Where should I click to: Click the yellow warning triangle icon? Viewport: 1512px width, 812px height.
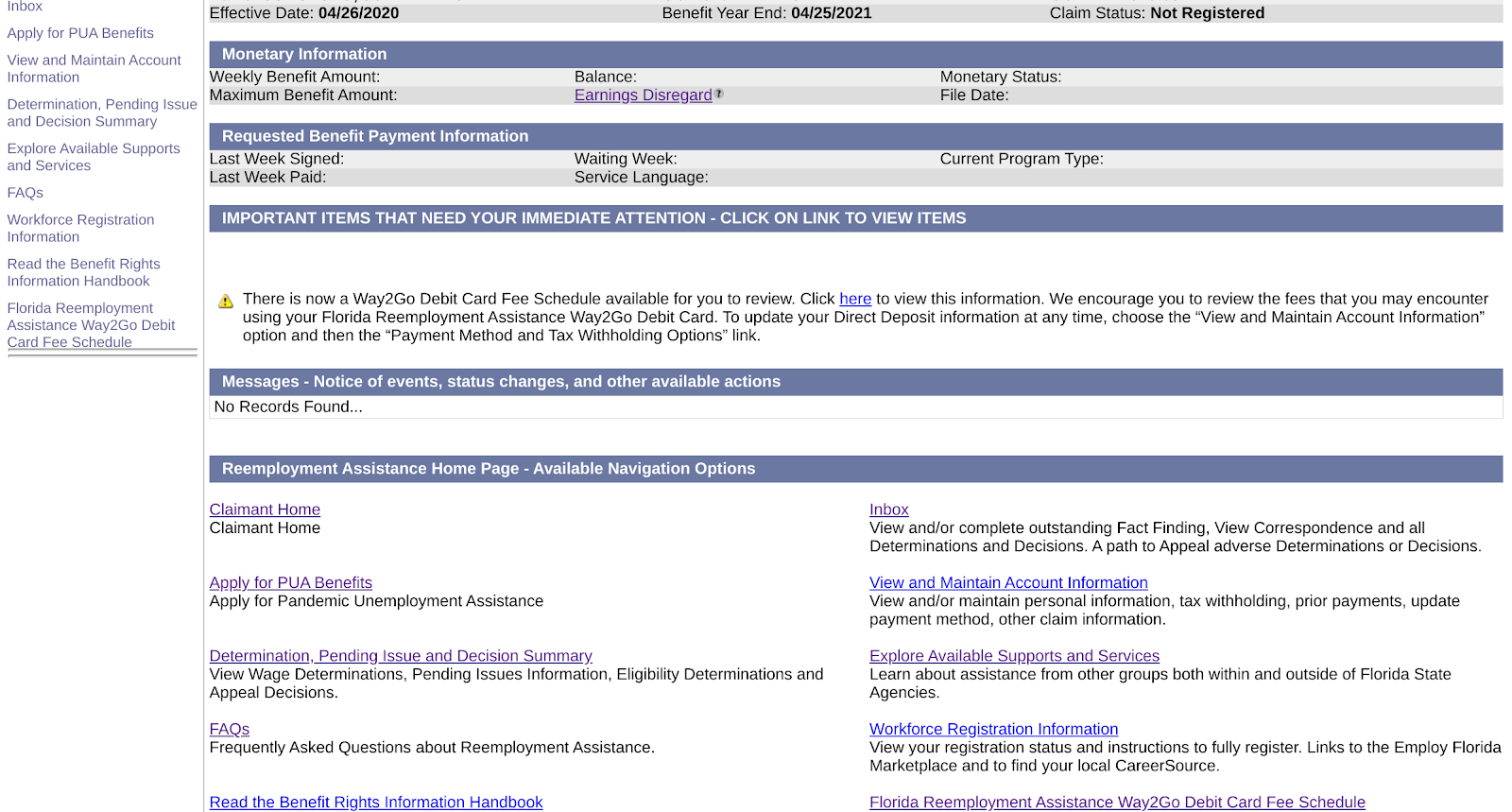click(226, 302)
